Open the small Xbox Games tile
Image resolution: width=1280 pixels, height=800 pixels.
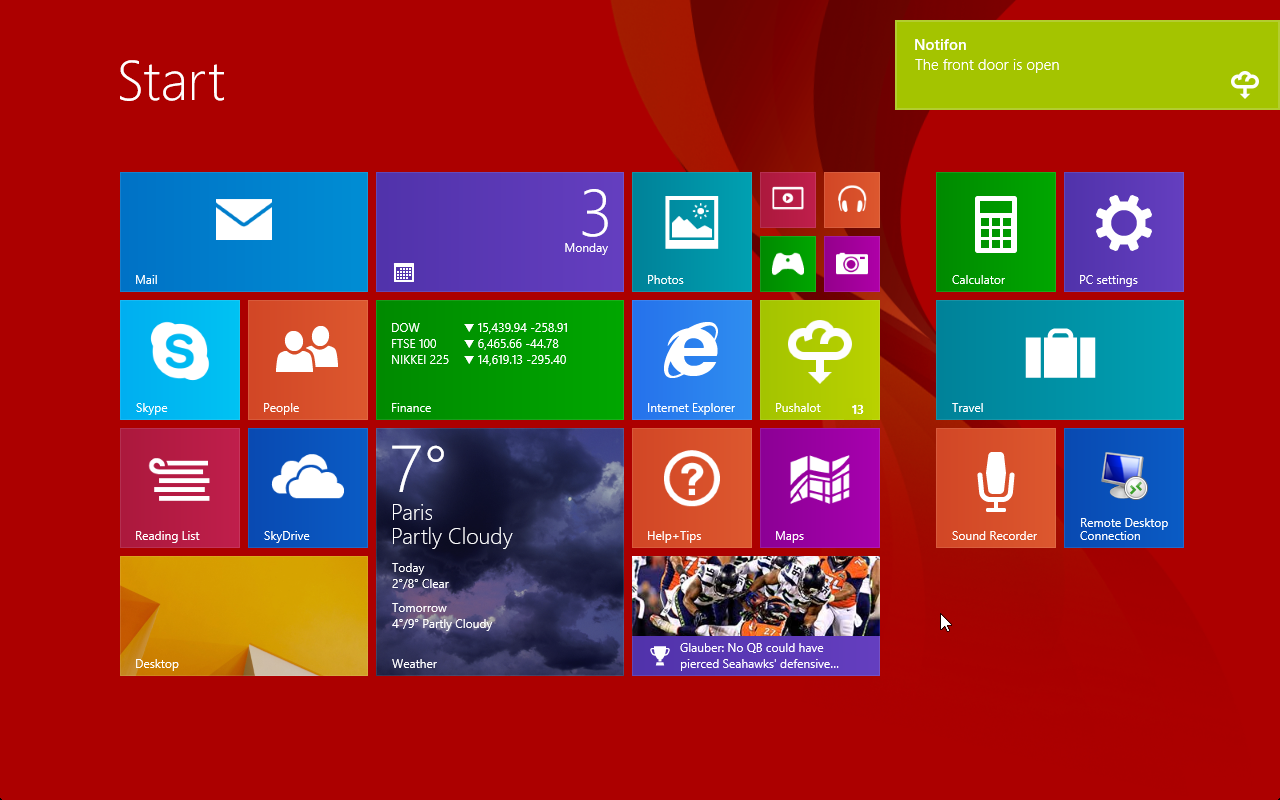[787, 264]
